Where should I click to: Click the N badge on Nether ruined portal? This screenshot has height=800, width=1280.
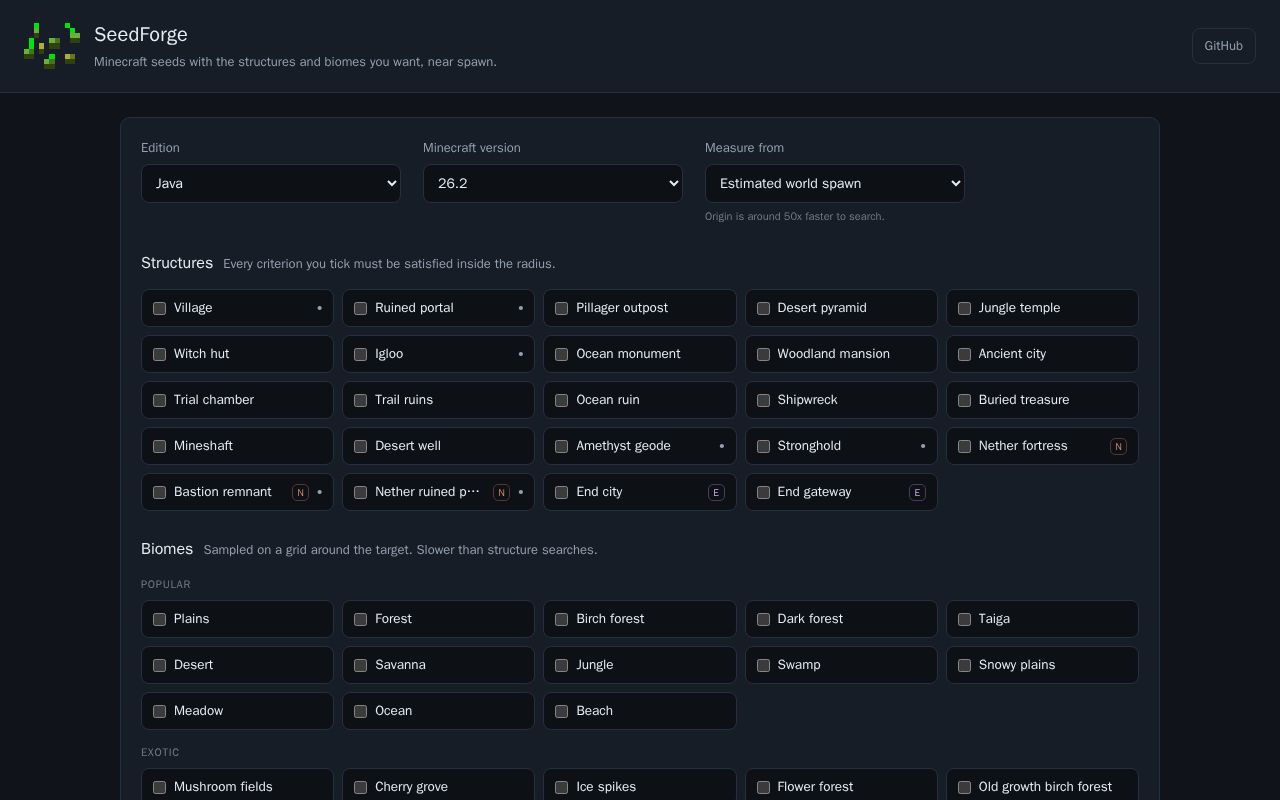(x=501, y=492)
